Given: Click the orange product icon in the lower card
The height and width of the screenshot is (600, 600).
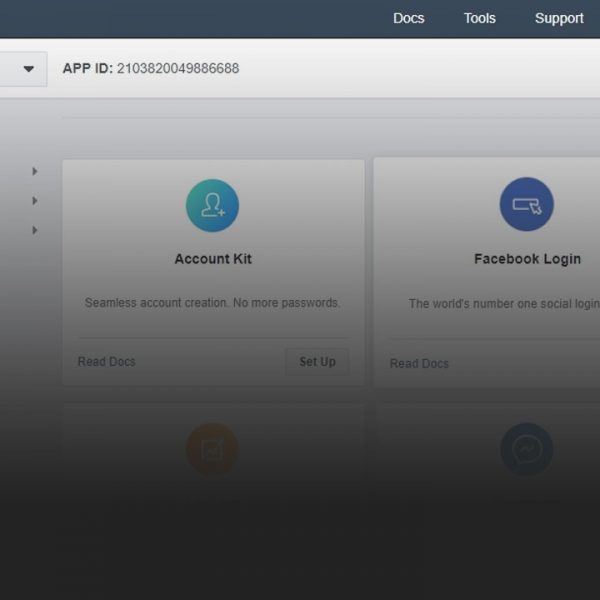Looking at the screenshot, I should pos(212,449).
